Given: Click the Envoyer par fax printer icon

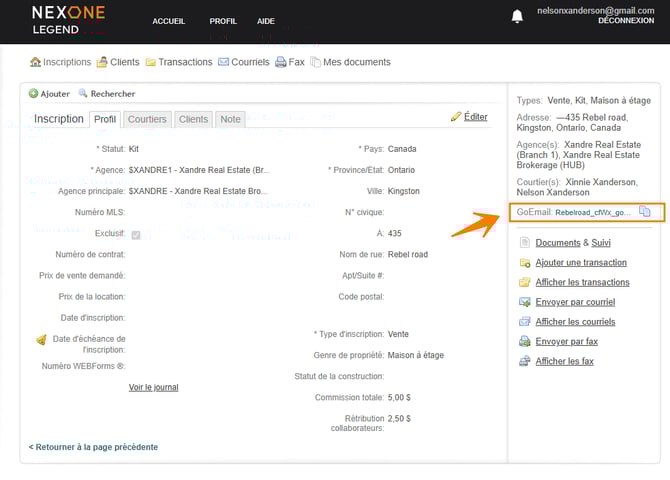Looking at the screenshot, I should coord(525,341).
